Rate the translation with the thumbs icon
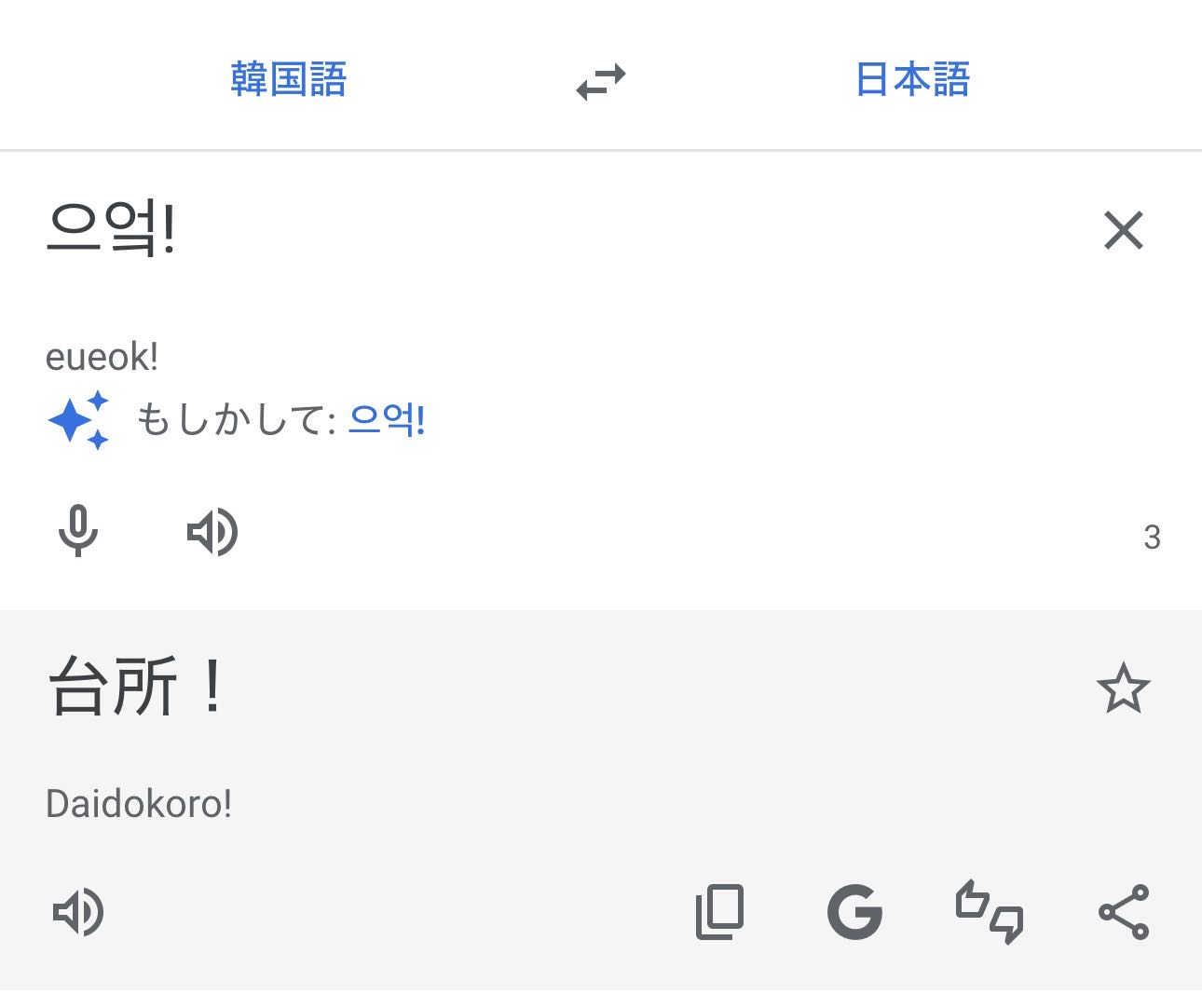1202x1008 pixels. (989, 911)
